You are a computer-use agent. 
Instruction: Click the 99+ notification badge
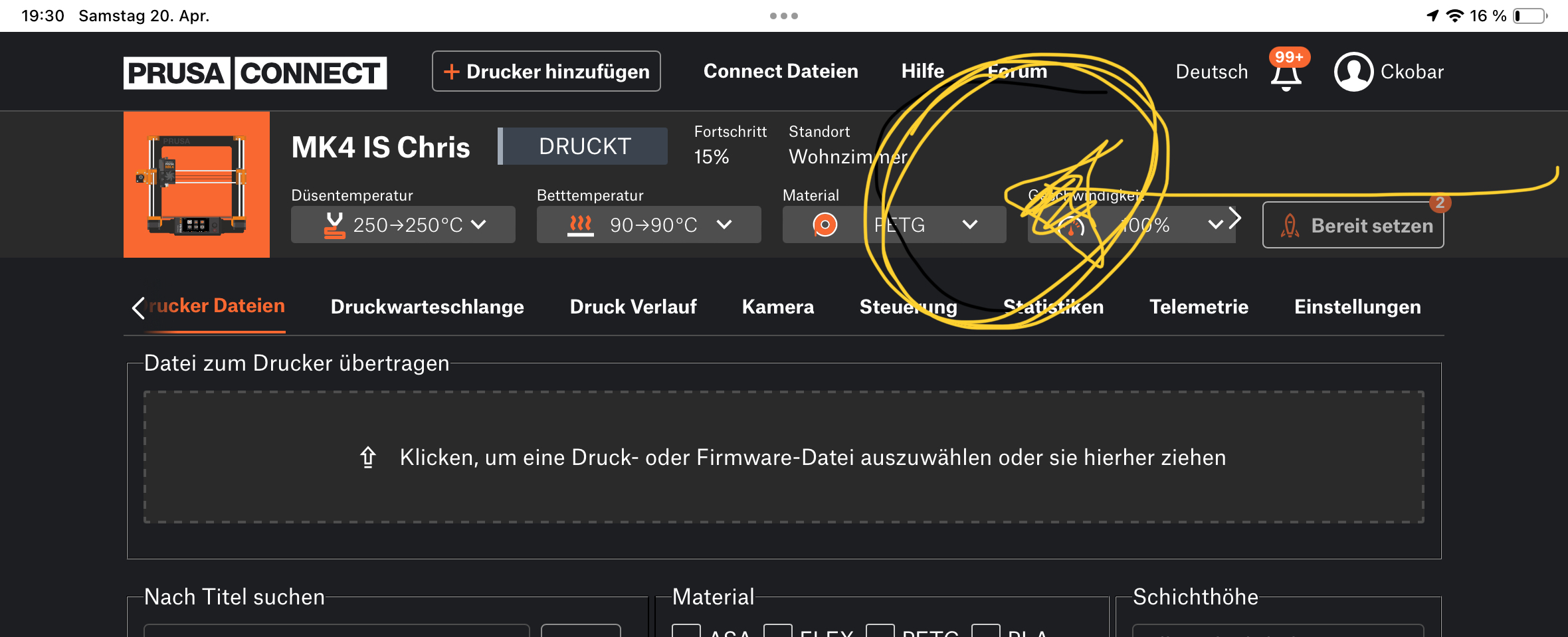(1289, 57)
